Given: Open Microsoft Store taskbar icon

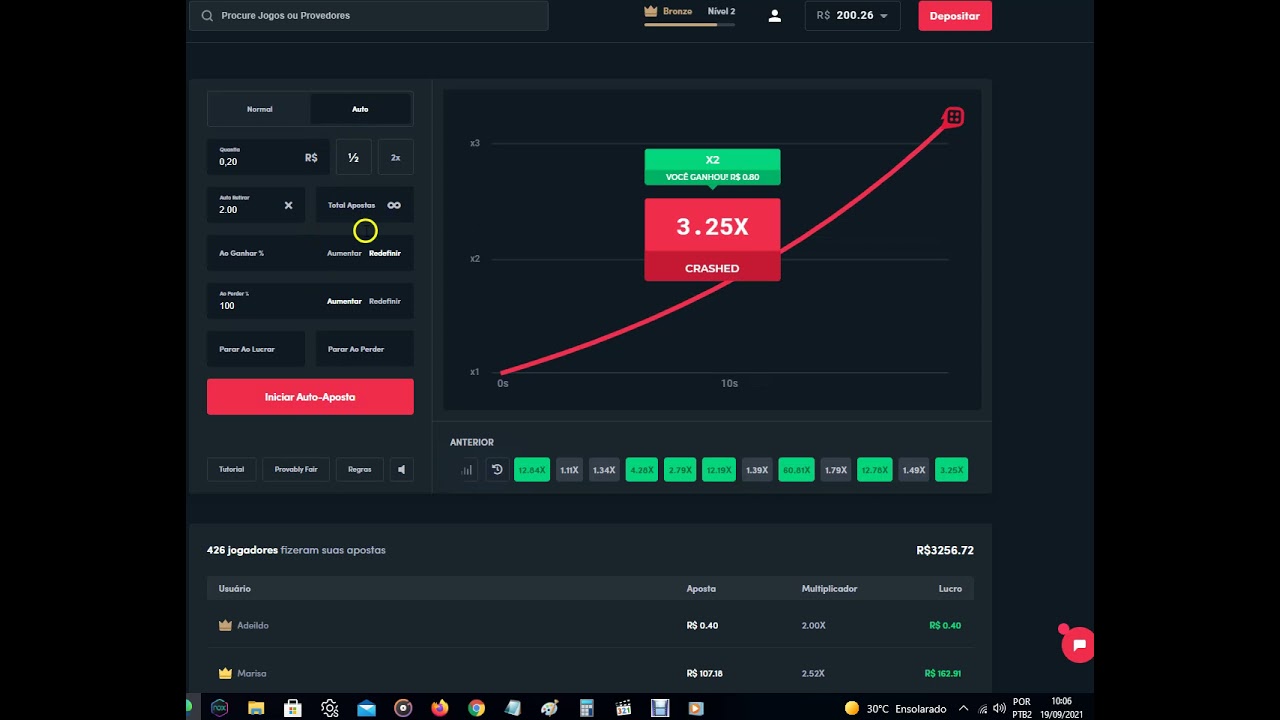Looking at the screenshot, I should pyautogui.click(x=293, y=708).
